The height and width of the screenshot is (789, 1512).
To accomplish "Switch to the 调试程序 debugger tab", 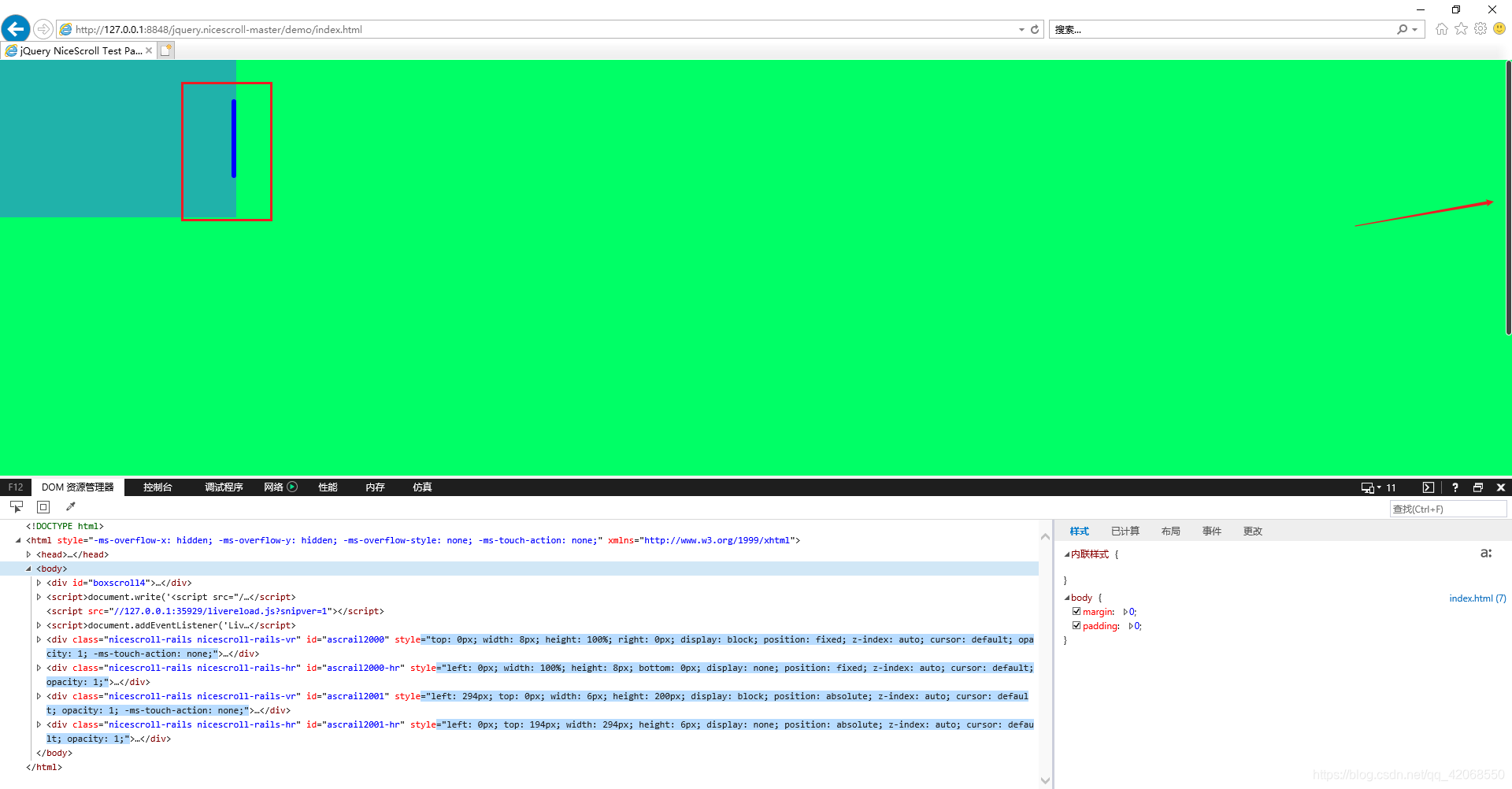I will point(224,487).
